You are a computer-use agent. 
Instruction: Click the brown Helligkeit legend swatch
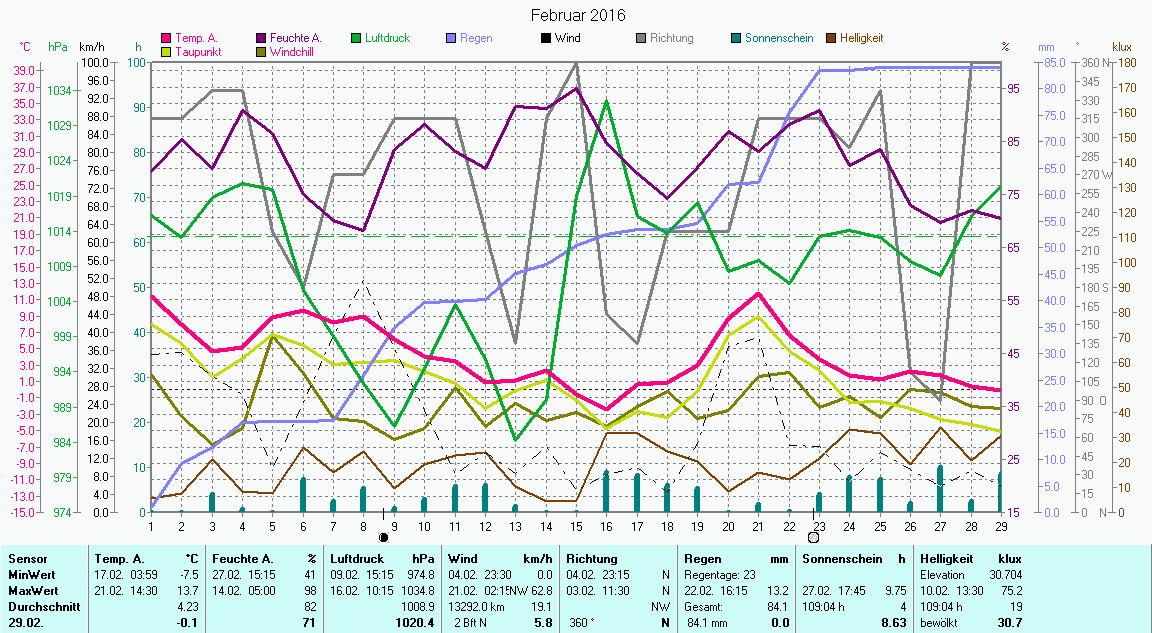pyautogui.click(x=831, y=39)
